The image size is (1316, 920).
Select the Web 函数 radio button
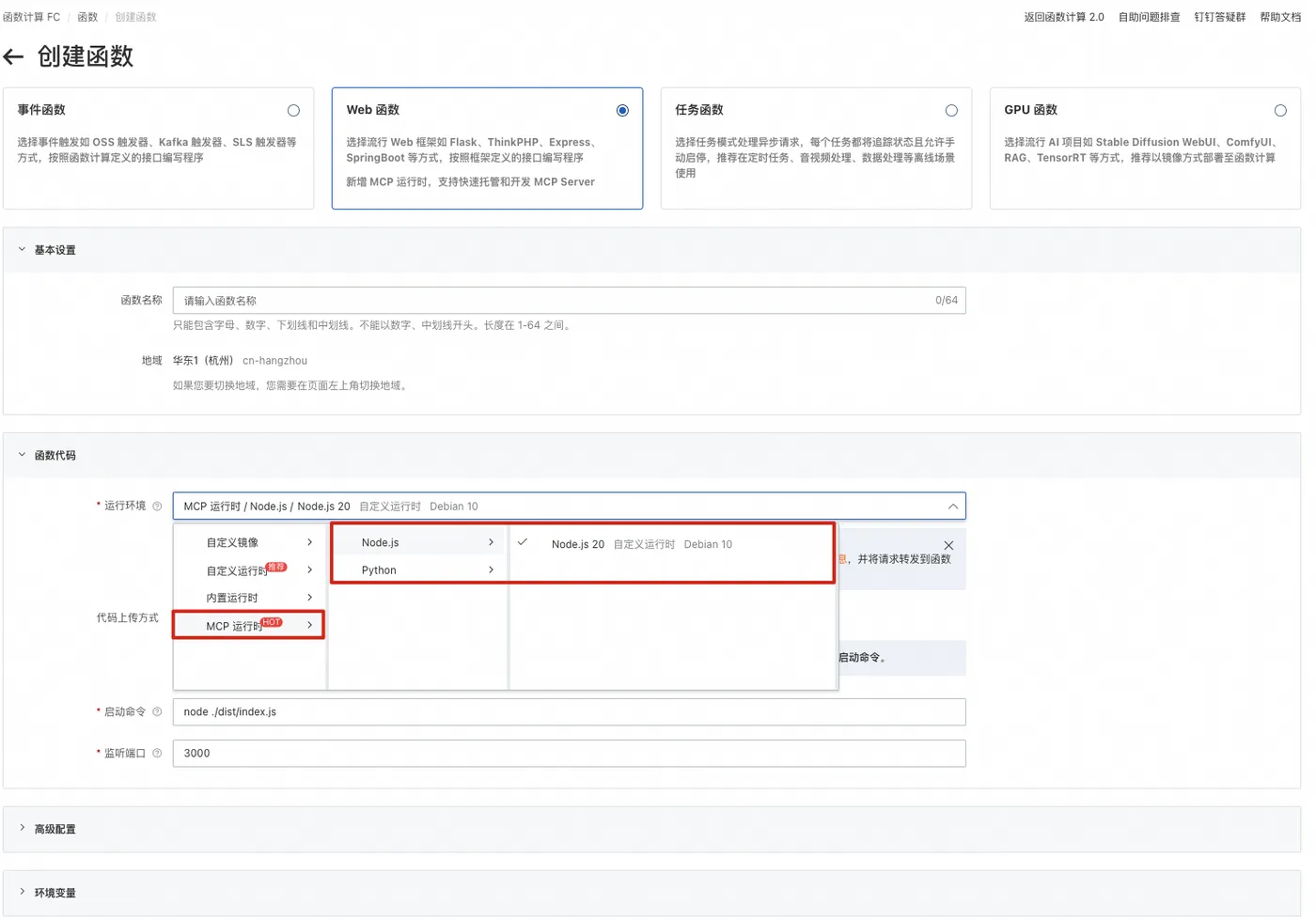pyautogui.click(x=622, y=111)
